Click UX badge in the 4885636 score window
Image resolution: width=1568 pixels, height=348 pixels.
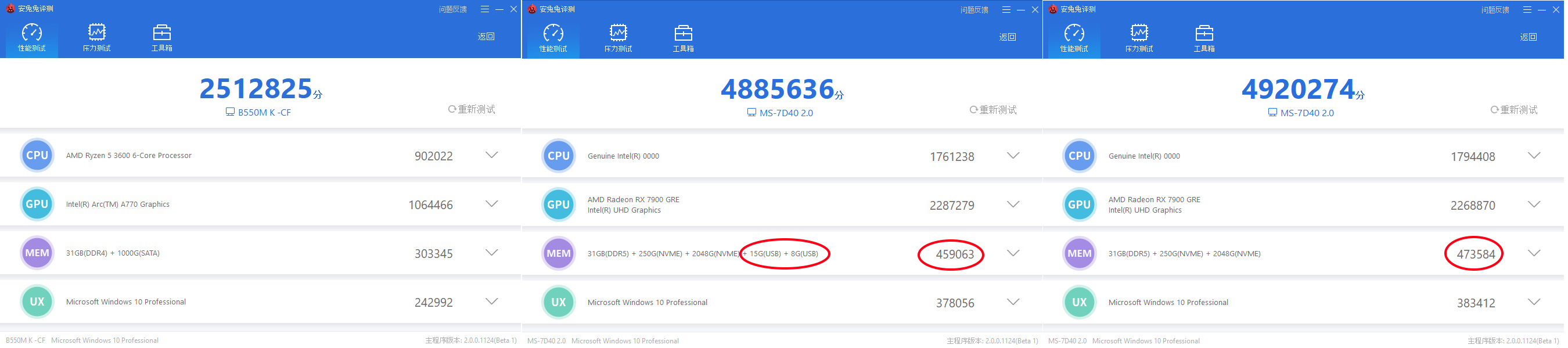[559, 302]
